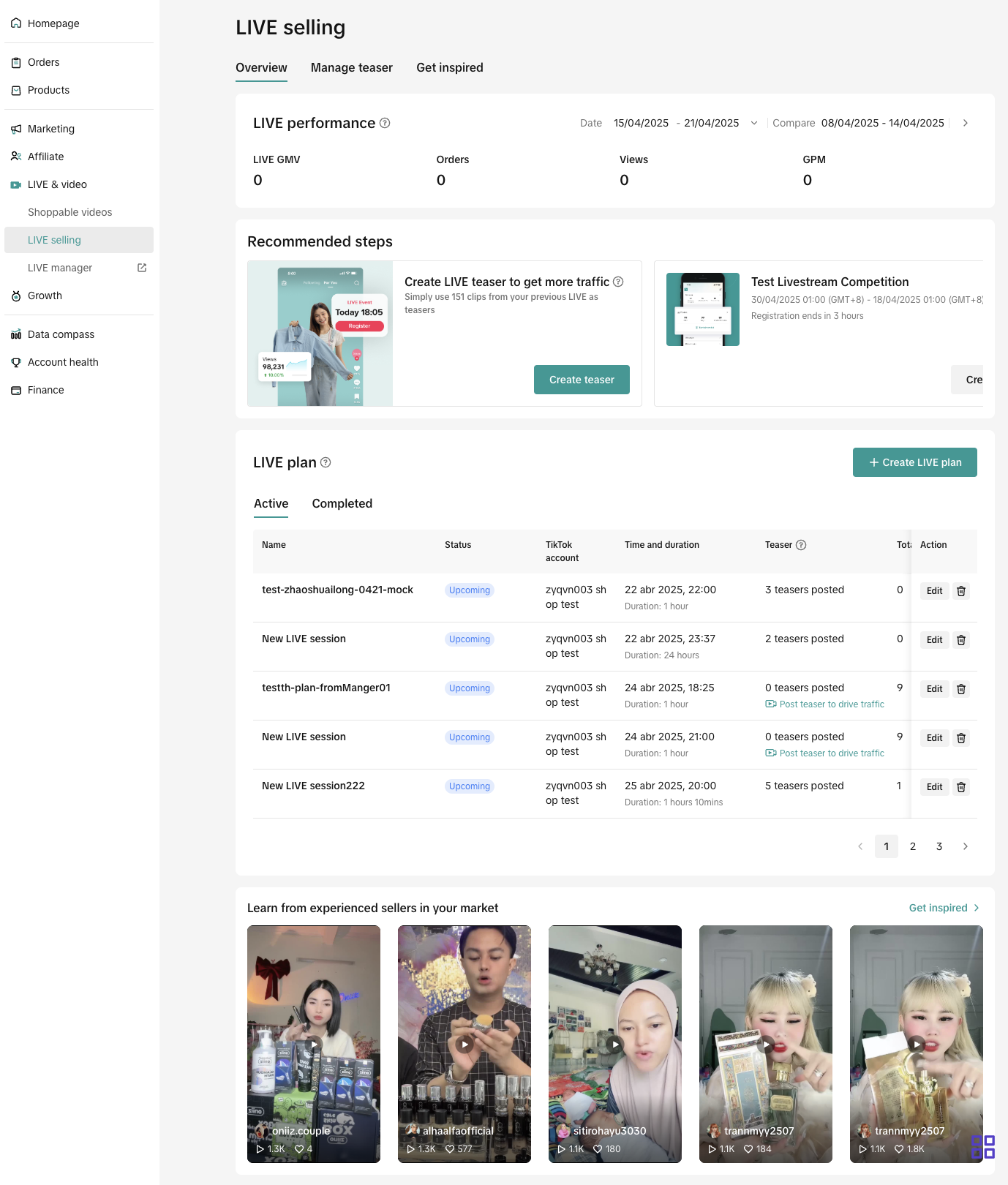This screenshot has width=1008, height=1185.
Task: Click help icon next to LIVE plan
Action: 326,462
